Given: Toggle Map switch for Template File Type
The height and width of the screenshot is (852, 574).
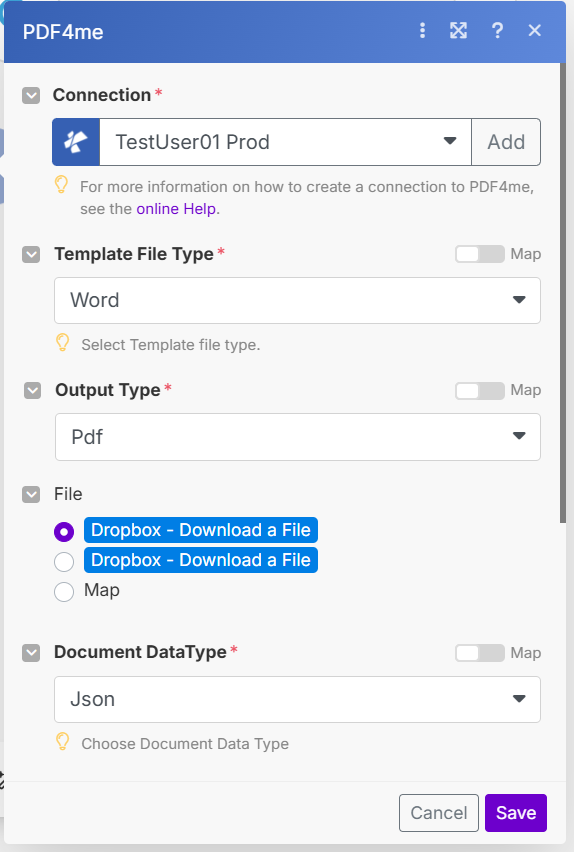Looking at the screenshot, I should (480, 254).
